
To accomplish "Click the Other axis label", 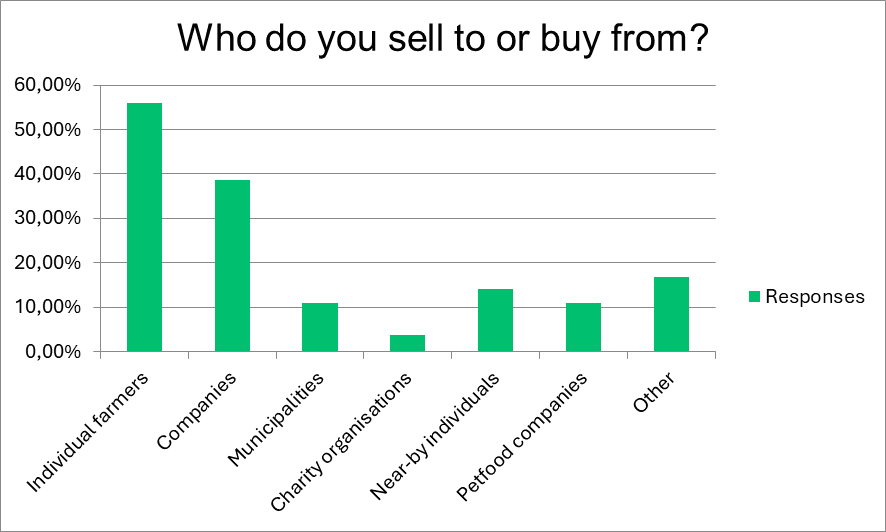I will [x=654, y=390].
